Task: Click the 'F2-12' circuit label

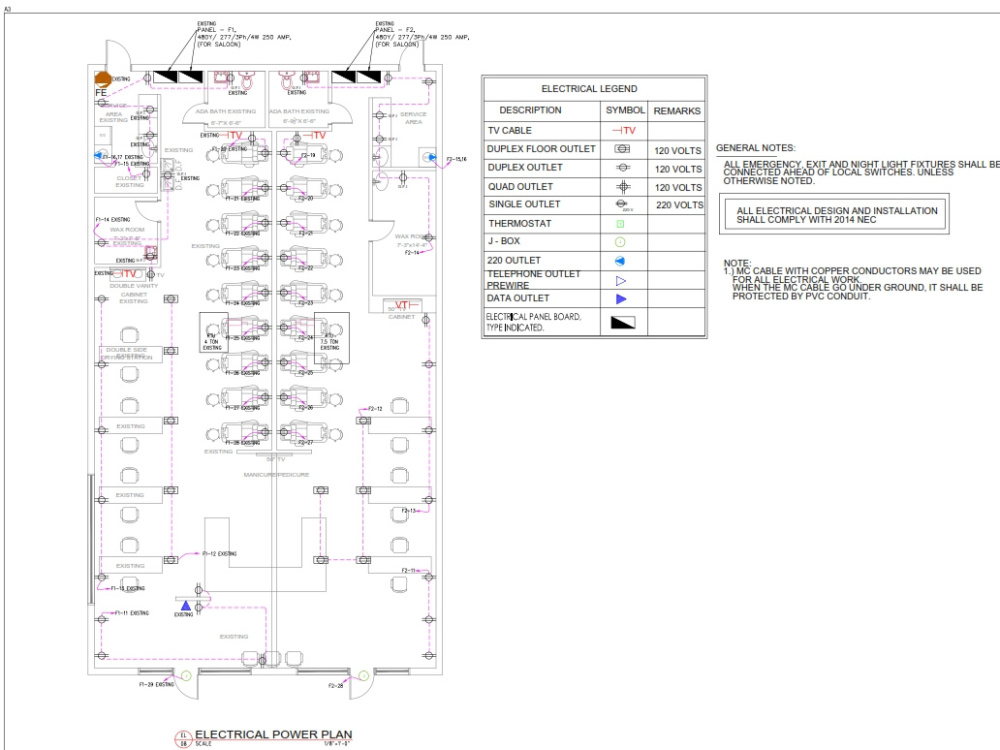Action: pos(375,409)
